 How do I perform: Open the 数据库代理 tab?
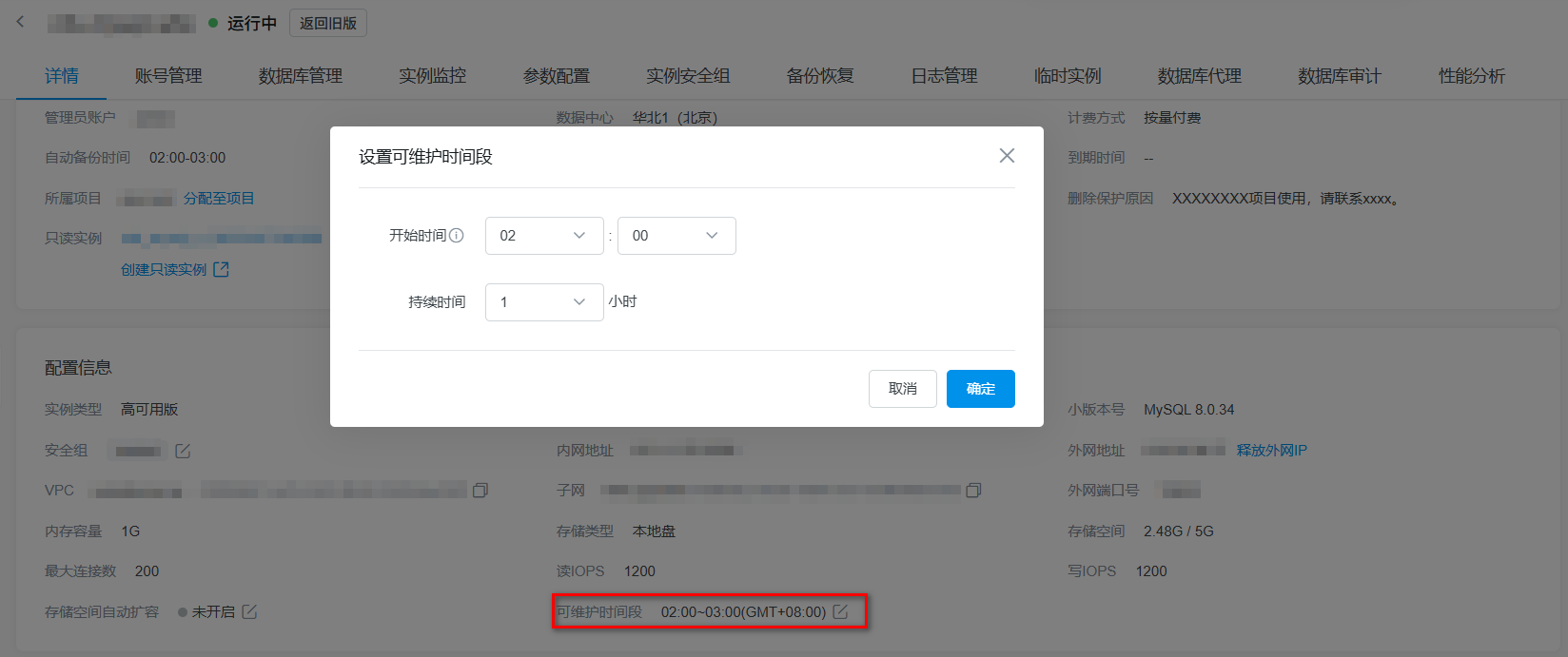(x=1200, y=76)
